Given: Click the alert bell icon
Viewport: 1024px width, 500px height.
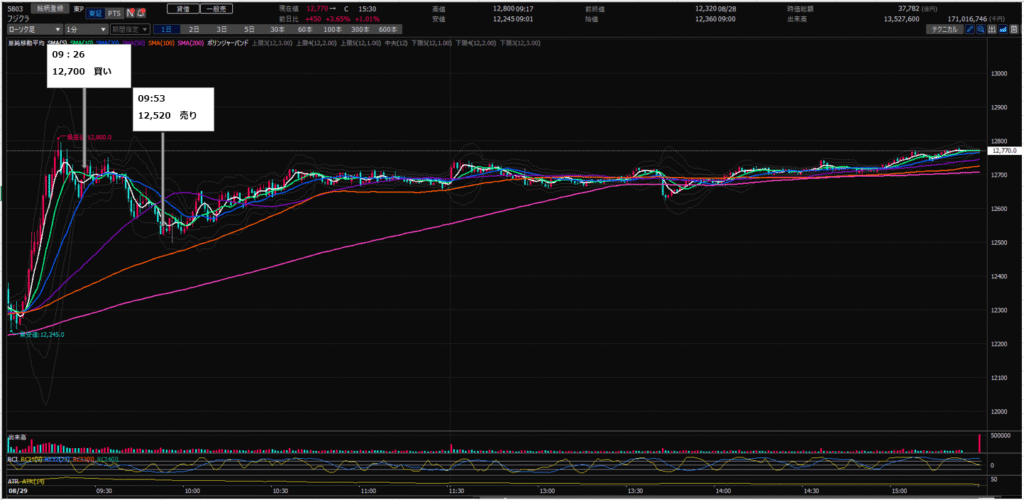Looking at the screenshot, I should pyautogui.click(x=140, y=13).
